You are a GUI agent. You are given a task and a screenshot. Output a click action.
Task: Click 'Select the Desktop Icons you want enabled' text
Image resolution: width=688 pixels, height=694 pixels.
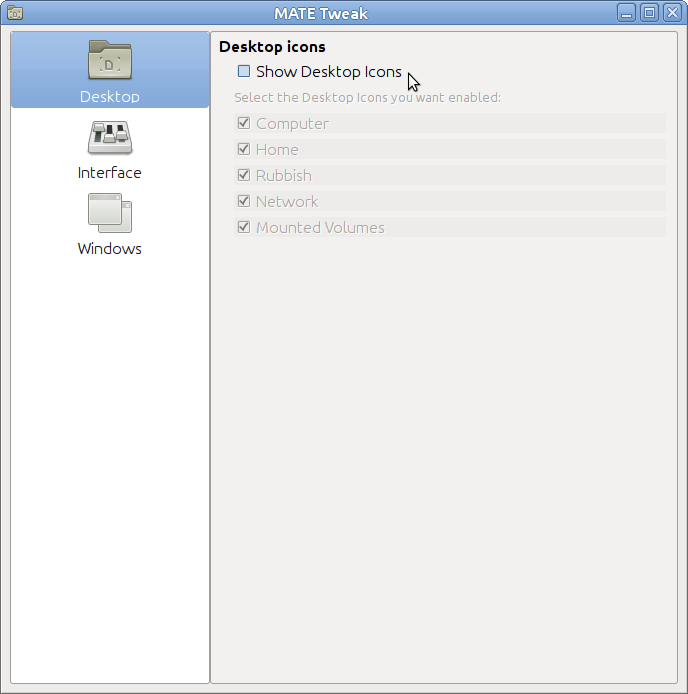pos(367,97)
